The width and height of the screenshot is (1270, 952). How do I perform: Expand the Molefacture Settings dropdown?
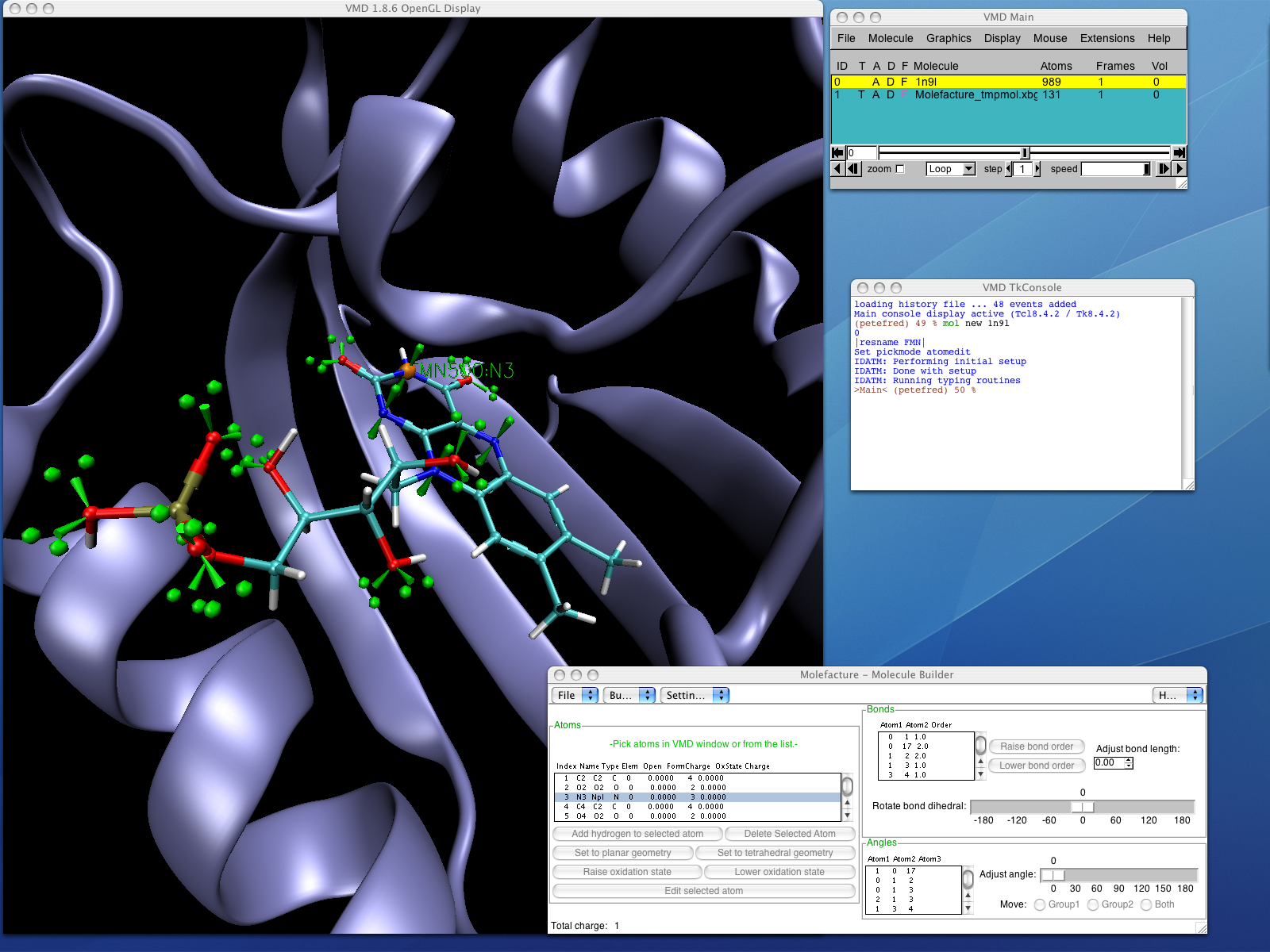point(695,695)
